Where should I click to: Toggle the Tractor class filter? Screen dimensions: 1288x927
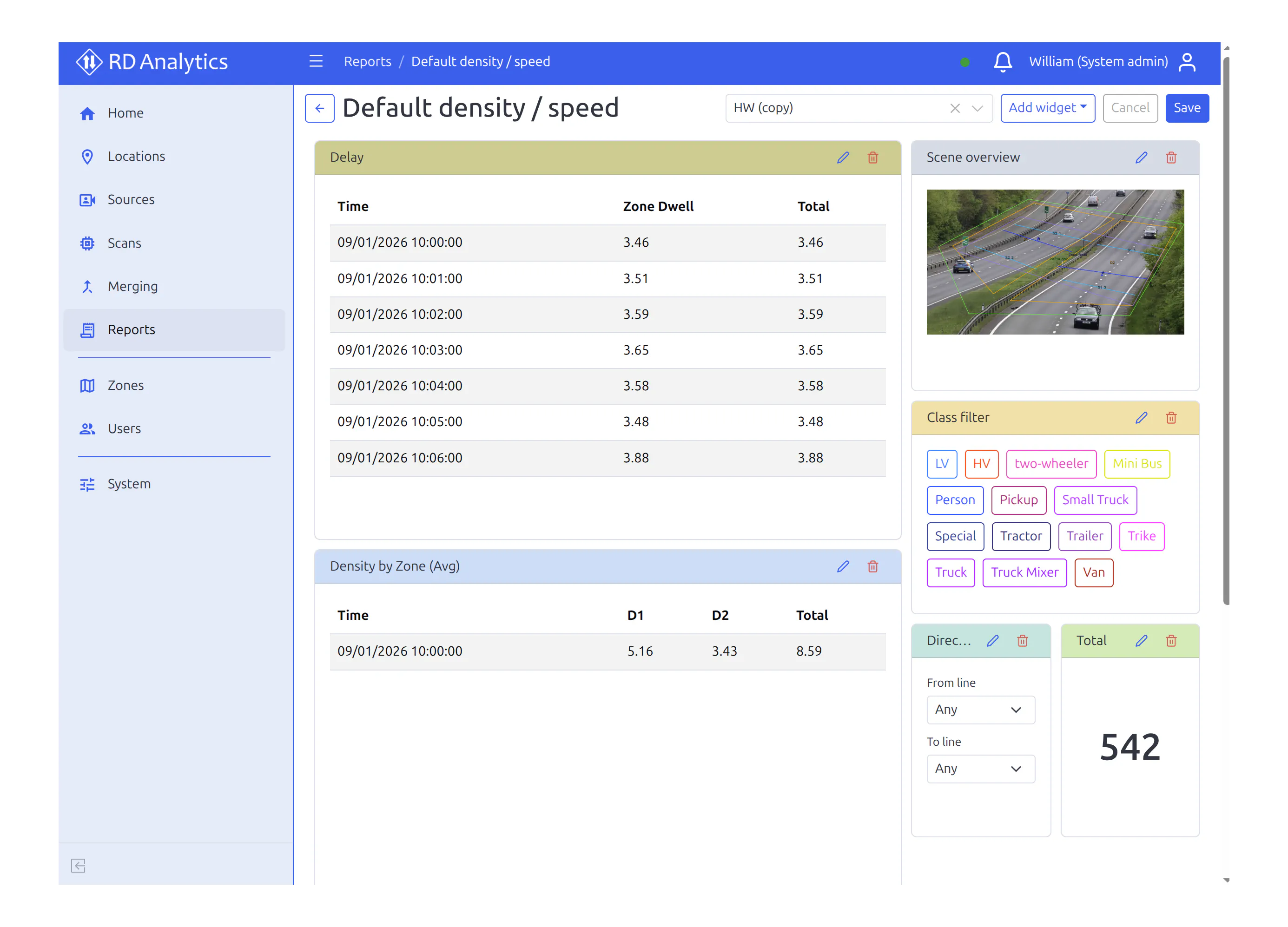(x=1021, y=536)
